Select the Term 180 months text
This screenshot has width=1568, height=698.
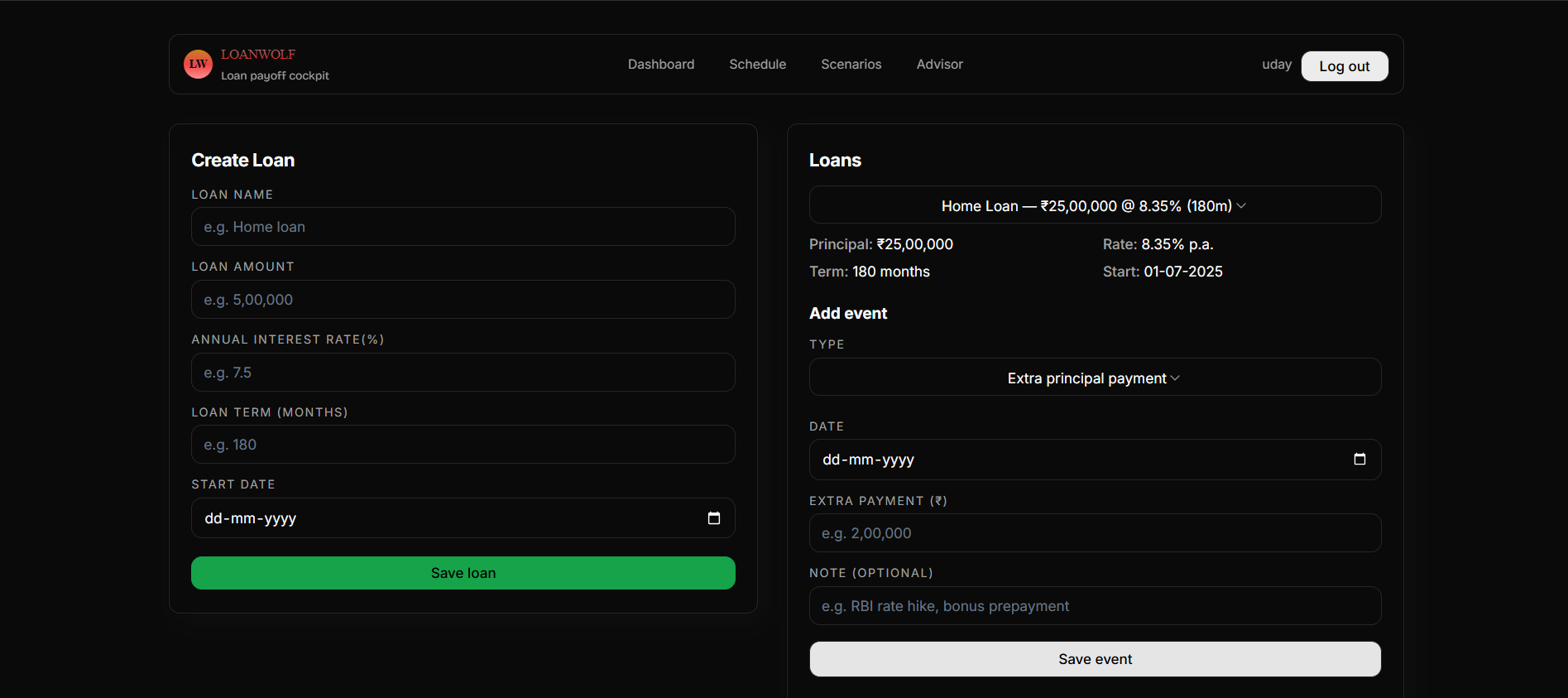(870, 272)
